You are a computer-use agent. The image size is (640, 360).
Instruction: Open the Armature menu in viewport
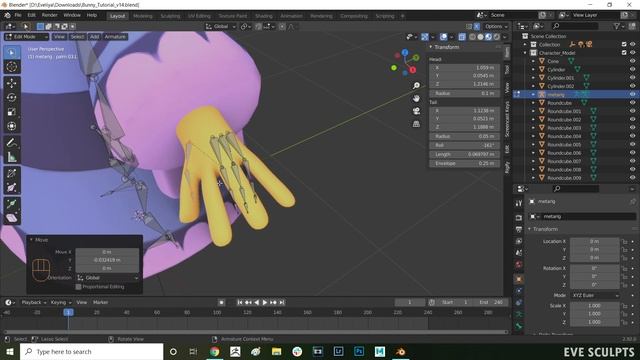tap(115, 37)
